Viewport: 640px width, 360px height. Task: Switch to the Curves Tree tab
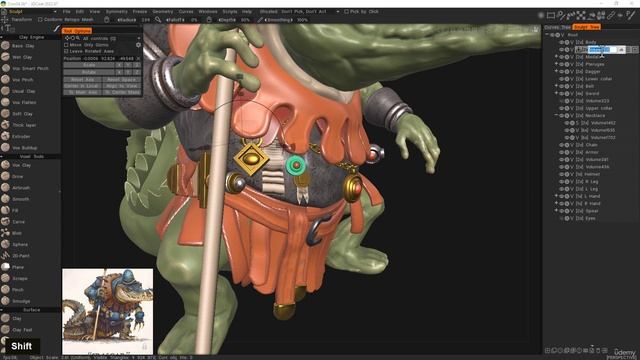click(x=558, y=27)
